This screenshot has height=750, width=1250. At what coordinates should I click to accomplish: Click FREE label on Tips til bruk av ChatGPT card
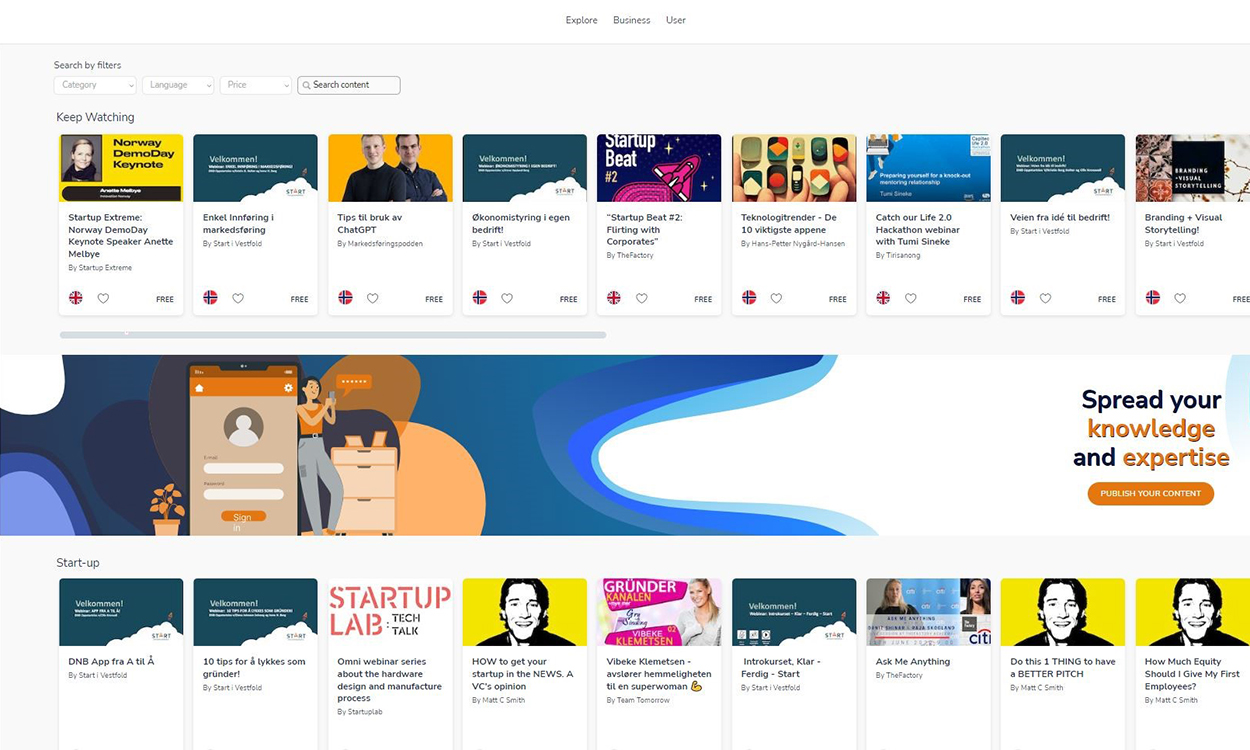coord(434,299)
